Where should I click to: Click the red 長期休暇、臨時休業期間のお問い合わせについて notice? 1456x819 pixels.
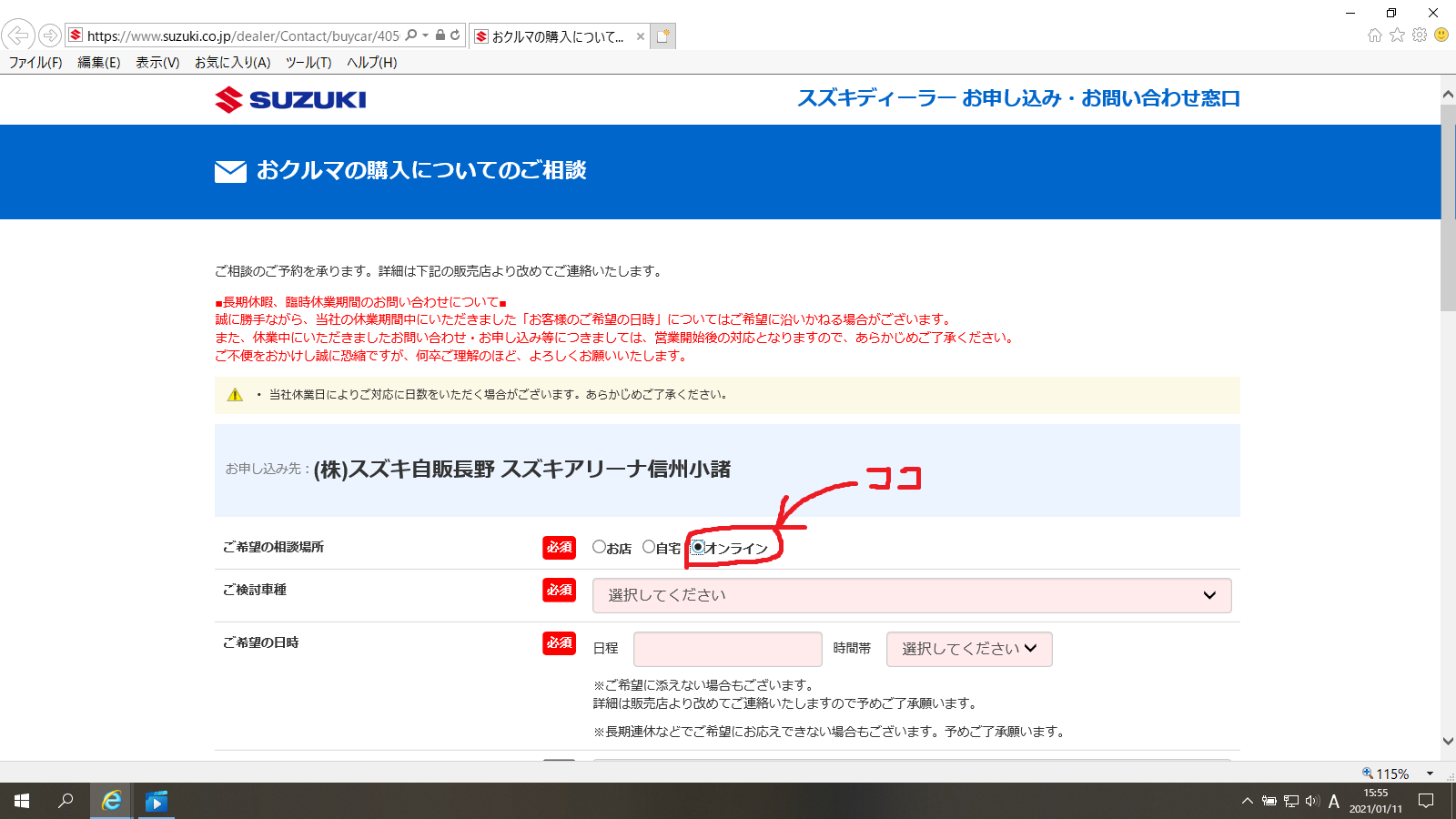pos(360,302)
